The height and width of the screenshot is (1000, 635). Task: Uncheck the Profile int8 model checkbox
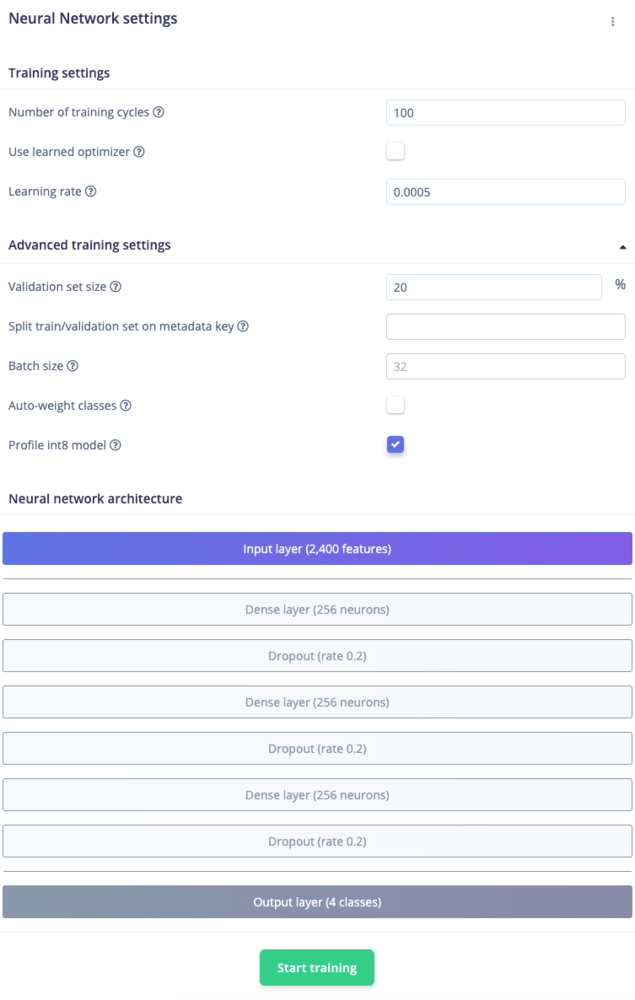[395, 445]
